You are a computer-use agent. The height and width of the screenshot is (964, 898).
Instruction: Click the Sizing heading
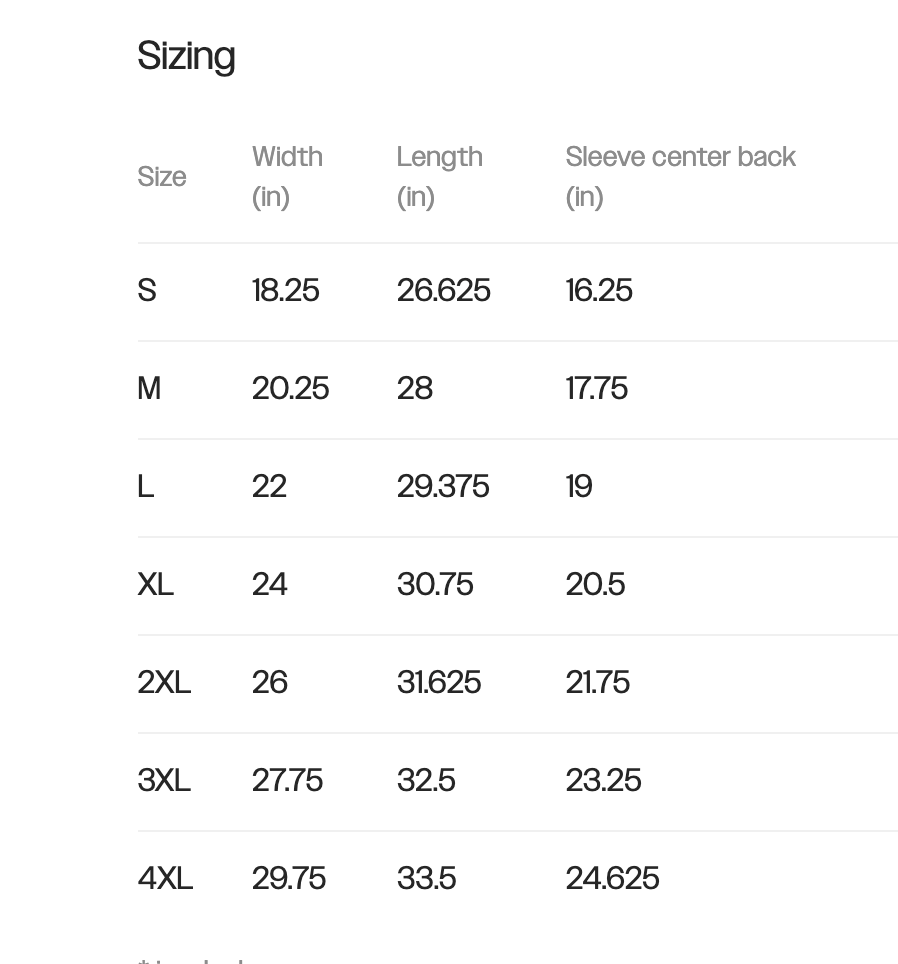[x=186, y=56]
